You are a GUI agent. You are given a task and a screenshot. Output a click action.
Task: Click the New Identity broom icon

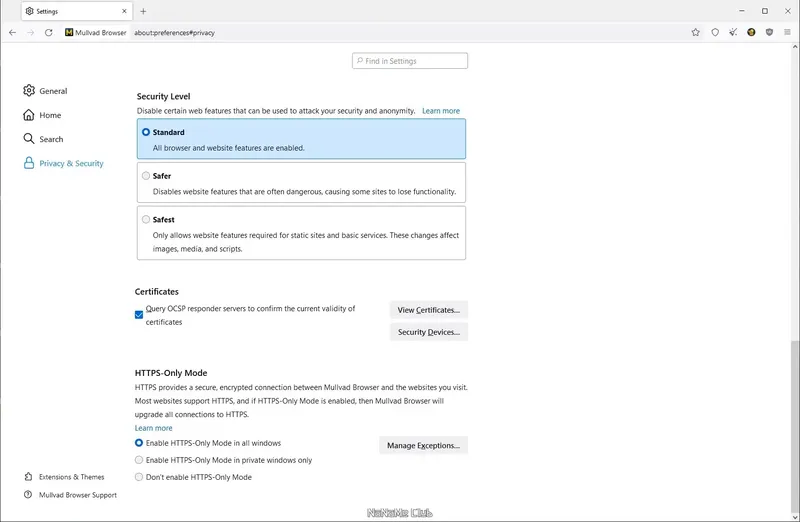pos(733,32)
